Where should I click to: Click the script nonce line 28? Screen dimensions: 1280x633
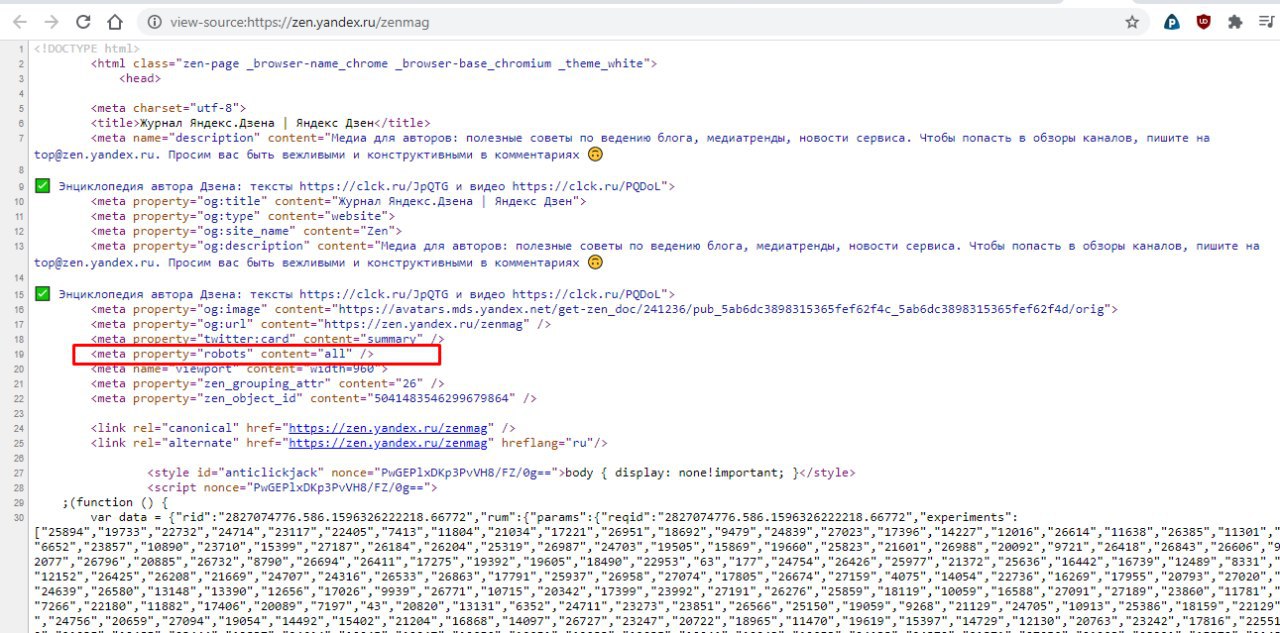pyautogui.click(x=292, y=487)
